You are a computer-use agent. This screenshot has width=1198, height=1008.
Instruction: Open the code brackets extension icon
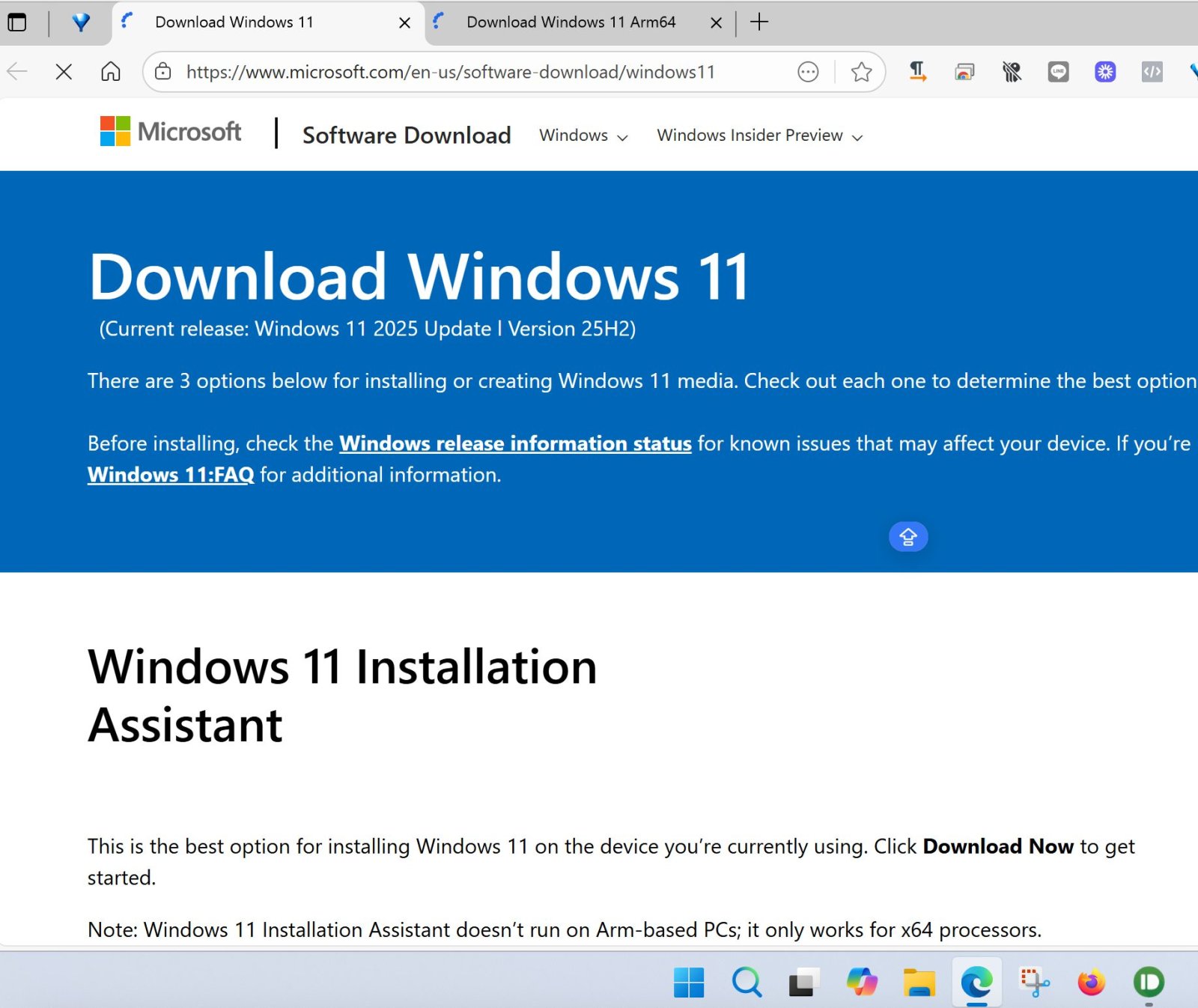[1152, 72]
